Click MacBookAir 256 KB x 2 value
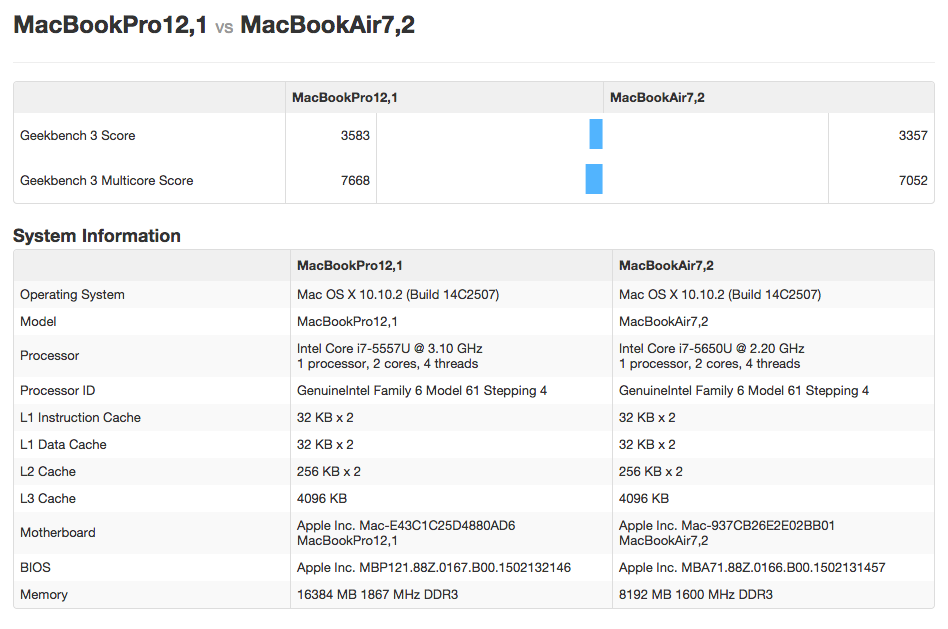The width and height of the screenshot is (948, 629). [651, 472]
